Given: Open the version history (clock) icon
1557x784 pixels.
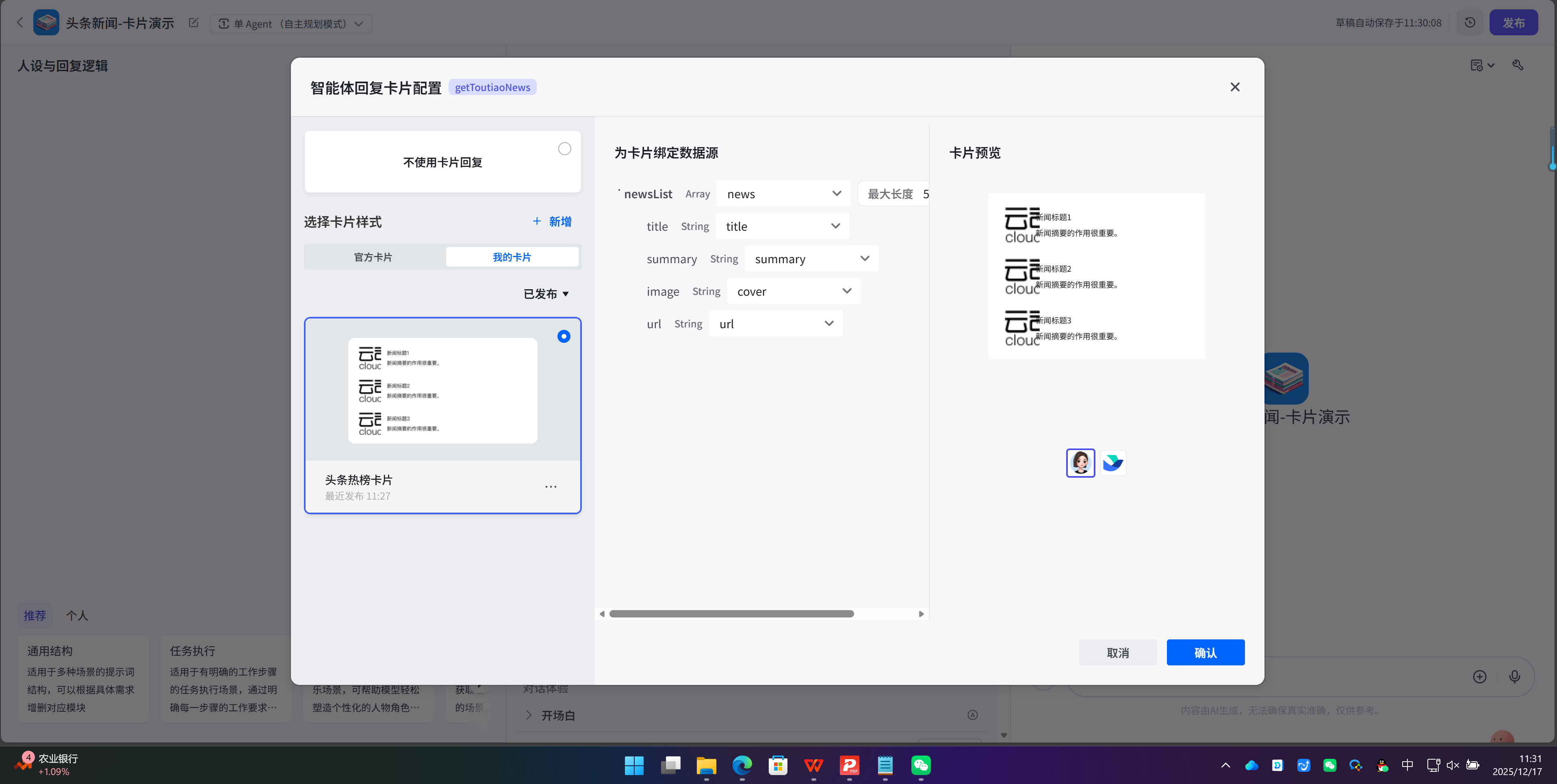Looking at the screenshot, I should [x=1470, y=22].
